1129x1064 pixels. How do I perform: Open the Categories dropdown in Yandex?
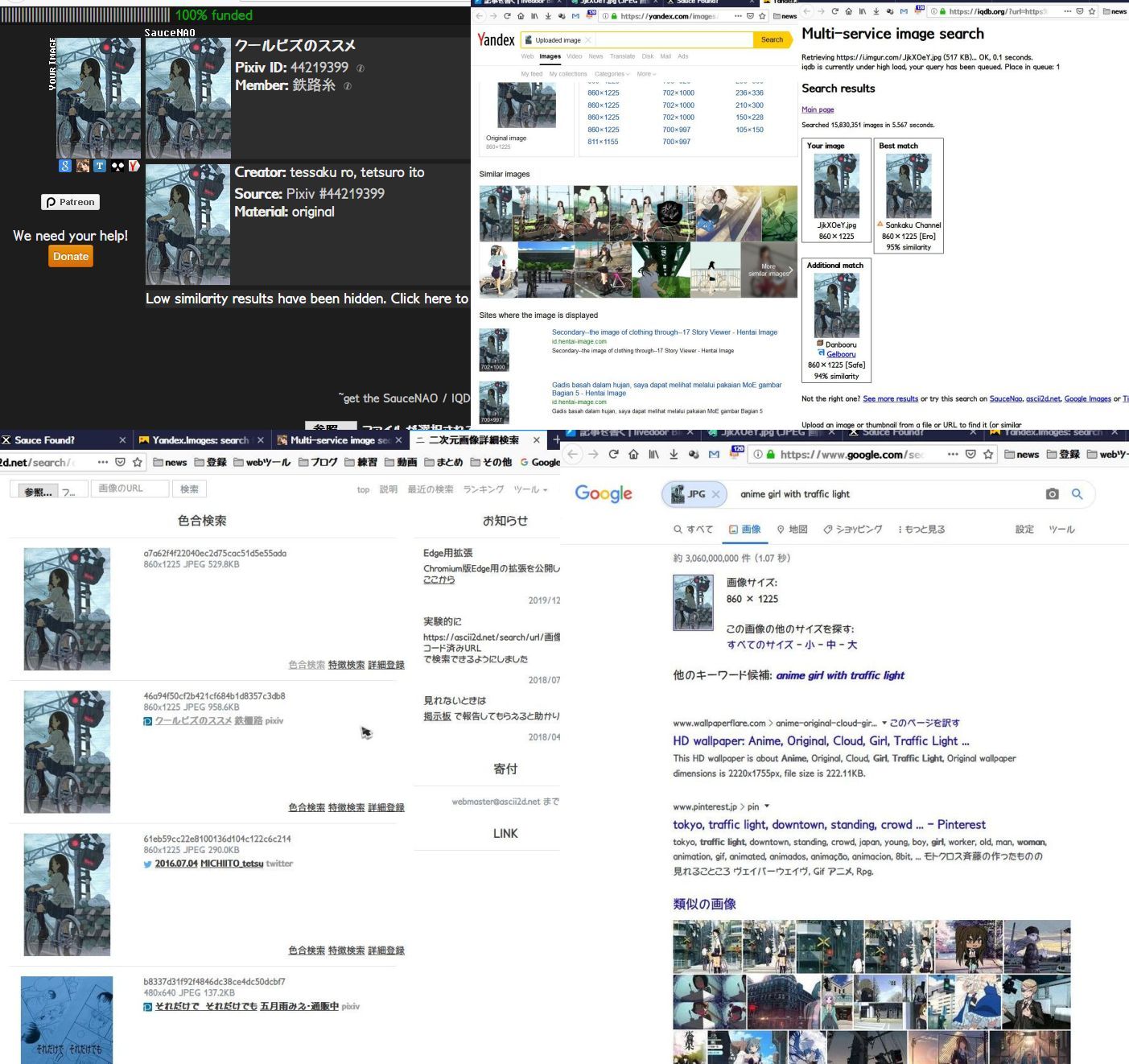click(612, 74)
